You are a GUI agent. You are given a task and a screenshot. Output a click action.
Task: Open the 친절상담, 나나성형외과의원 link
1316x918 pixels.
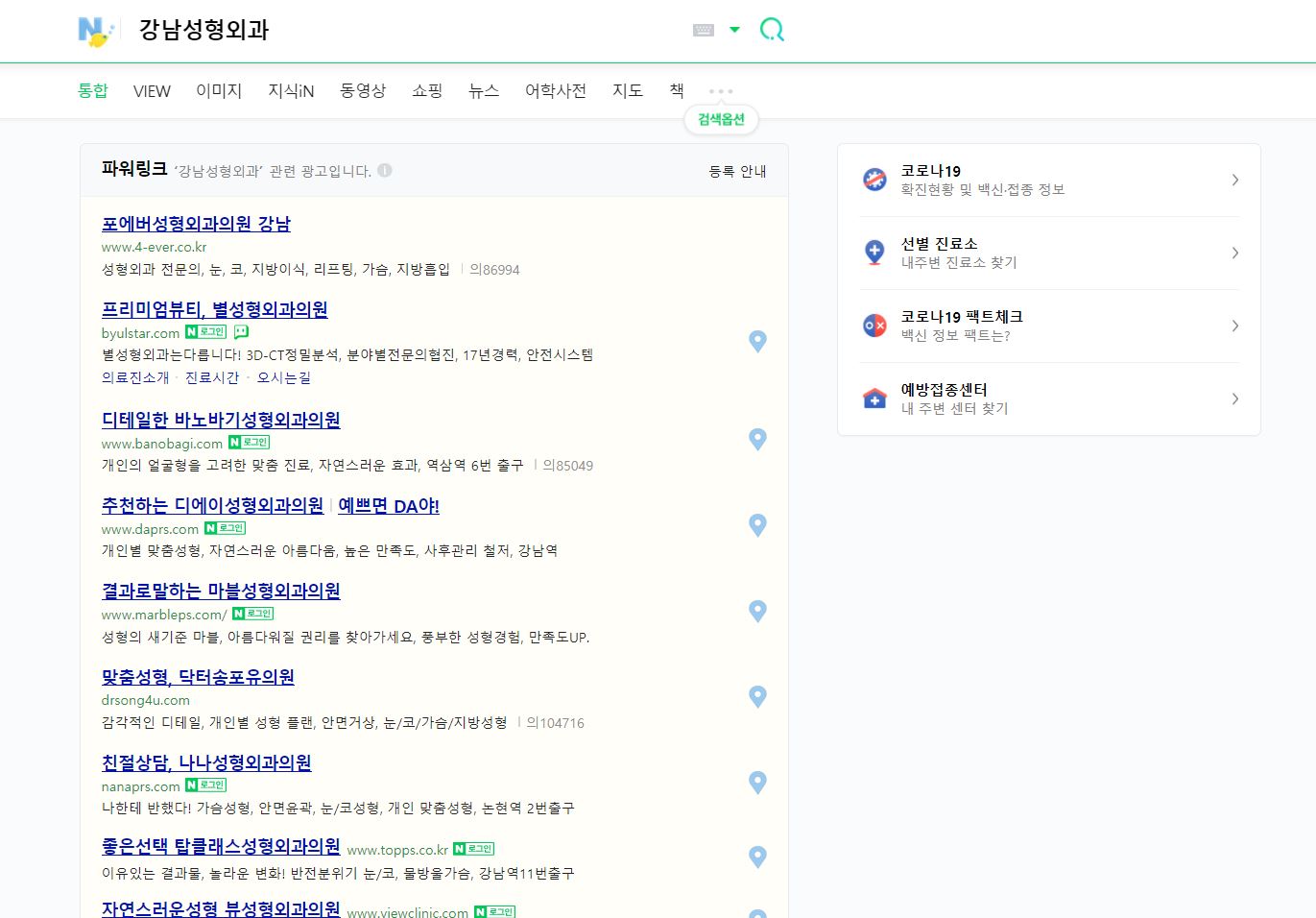(206, 762)
